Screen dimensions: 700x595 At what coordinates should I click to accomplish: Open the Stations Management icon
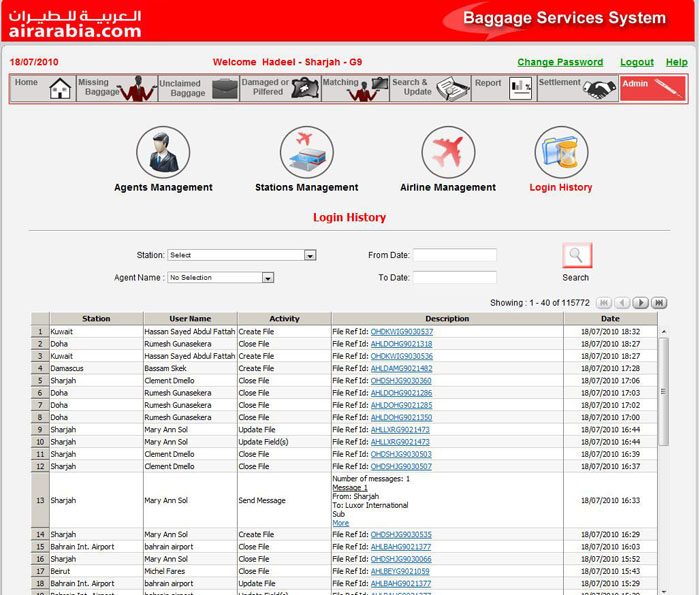306,153
